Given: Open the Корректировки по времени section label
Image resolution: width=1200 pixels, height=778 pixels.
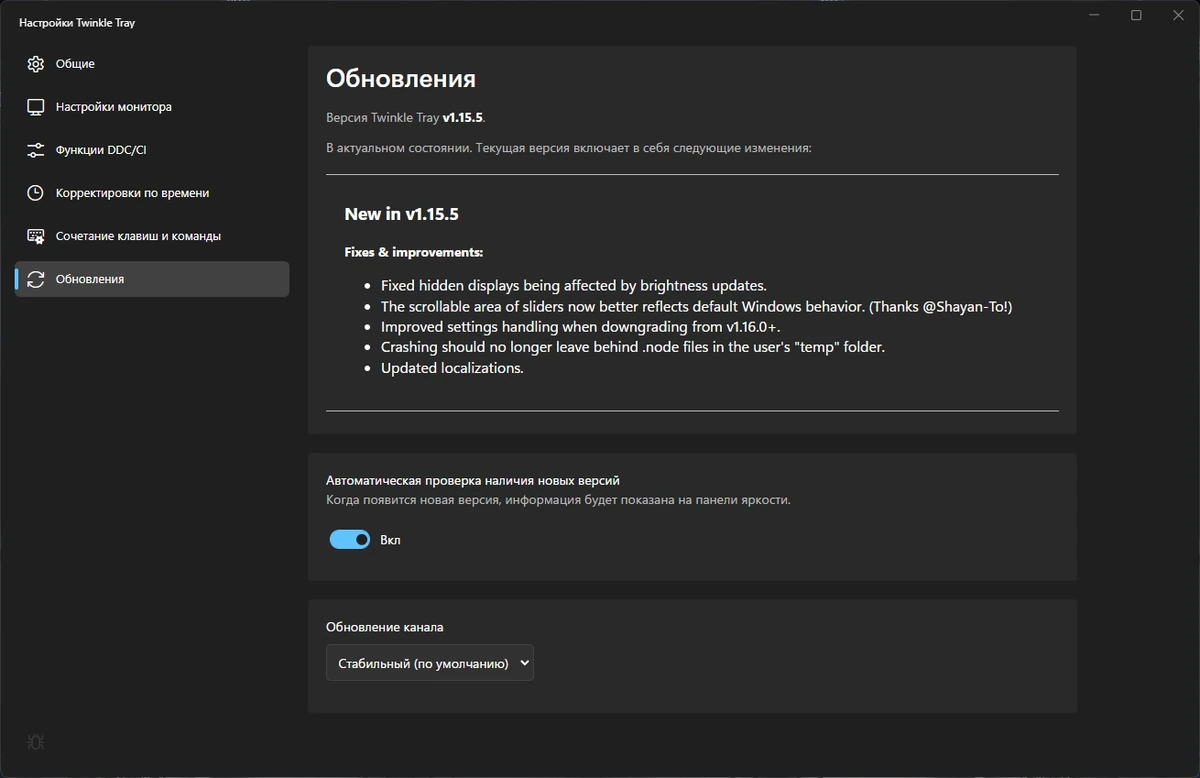Looking at the screenshot, I should 132,193.
